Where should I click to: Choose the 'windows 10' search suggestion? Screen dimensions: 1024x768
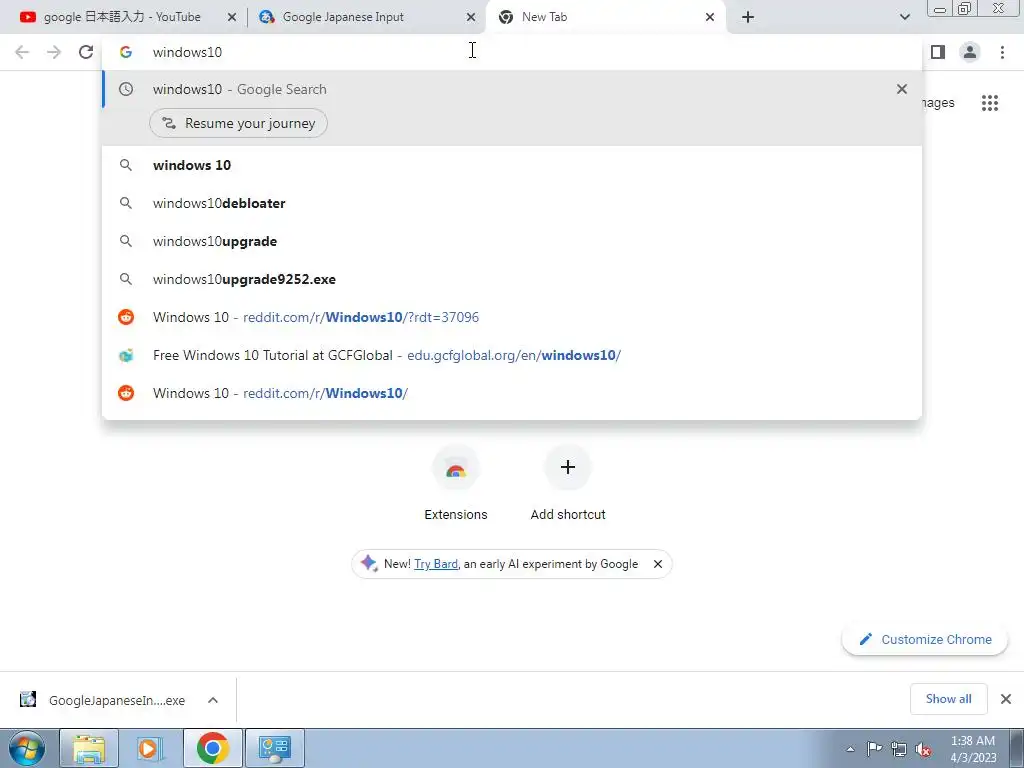click(512, 165)
